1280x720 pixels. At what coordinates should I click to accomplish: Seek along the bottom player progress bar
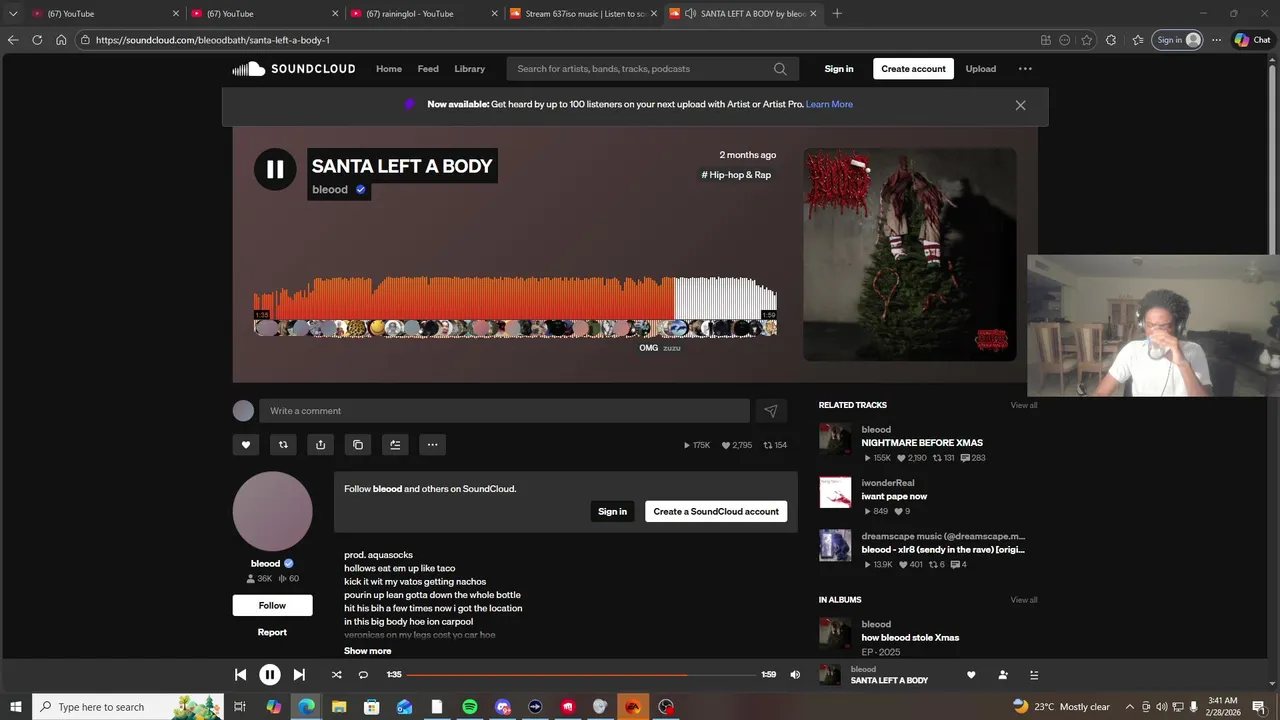581,675
